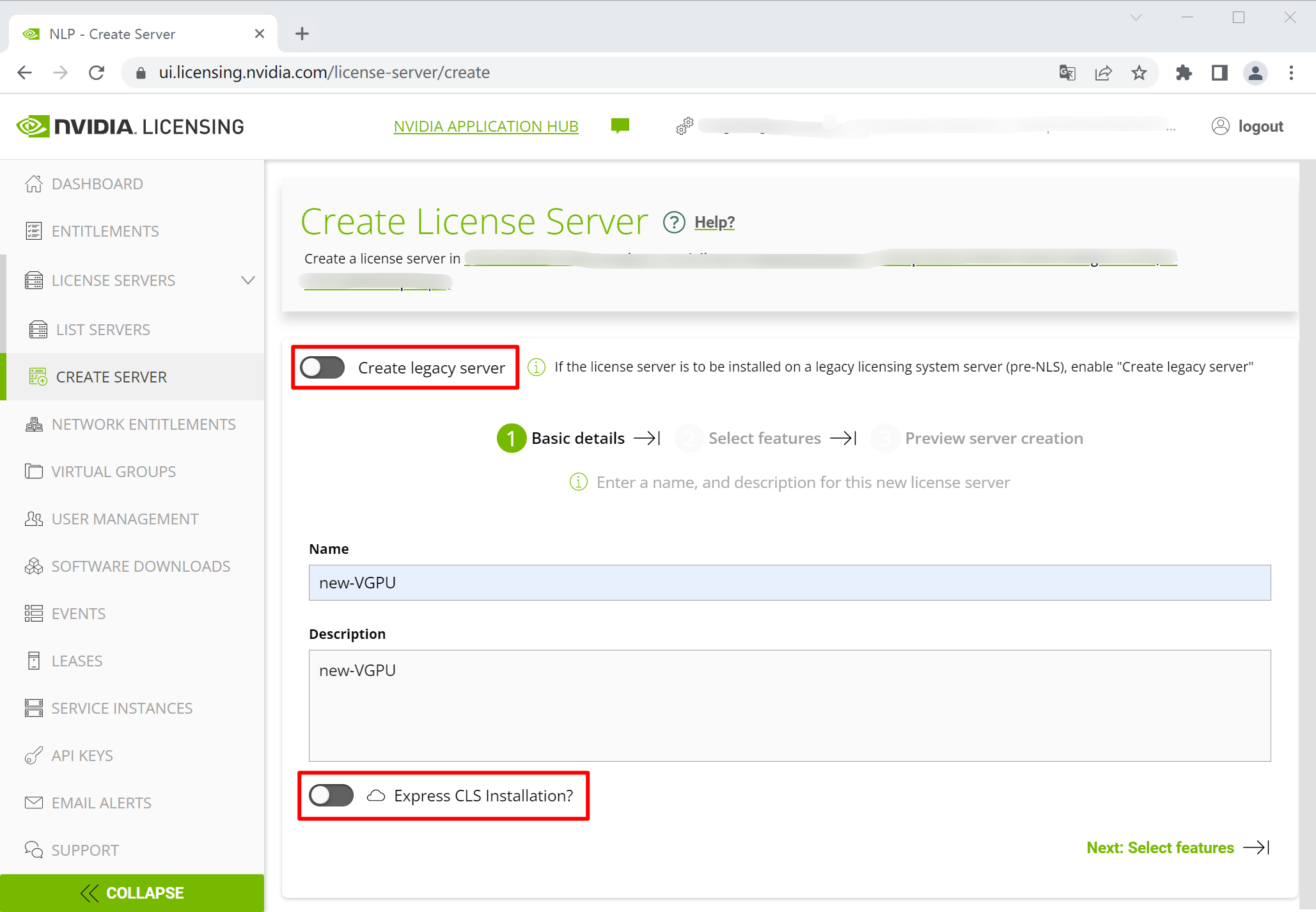Open Software Downloads menu item
Screen dimensions: 1316x912
132,566
